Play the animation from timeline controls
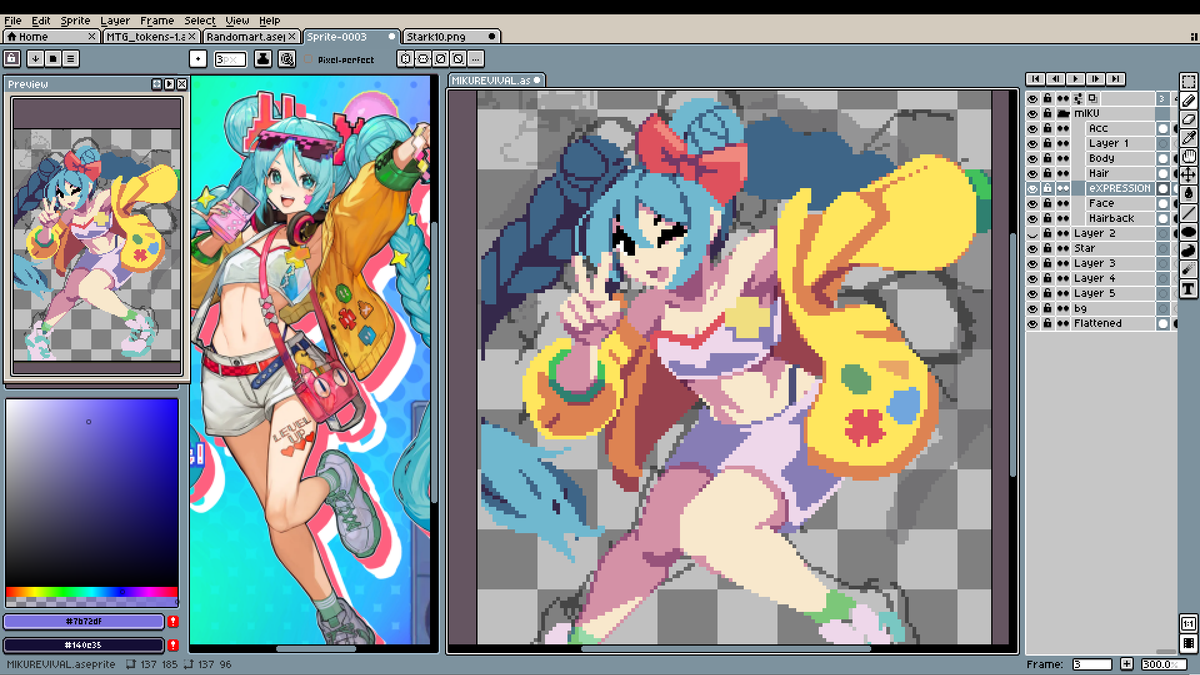This screenshot has width=1200, height=675. coord(1076,79)
